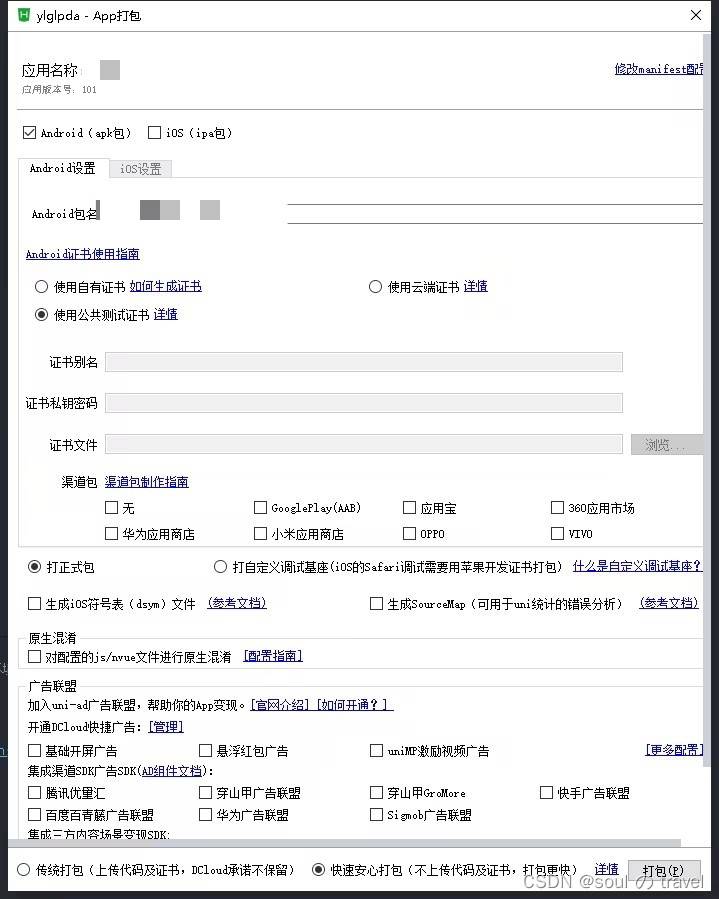Select 使用云端证书 radio option
Image resolution: width=719 pixels, height=899 pixels.
(x=375, y=286)
